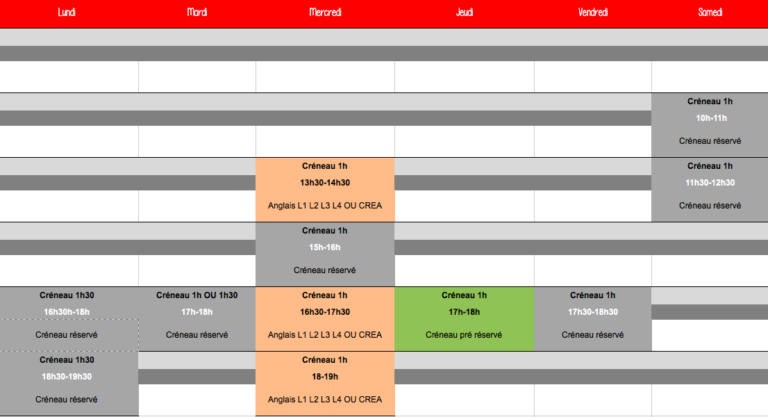The height and width of the screenshot is (417, 768).
Task: Click the Mercredi column header
Action: pyautogui.click(x=325, y=12)
